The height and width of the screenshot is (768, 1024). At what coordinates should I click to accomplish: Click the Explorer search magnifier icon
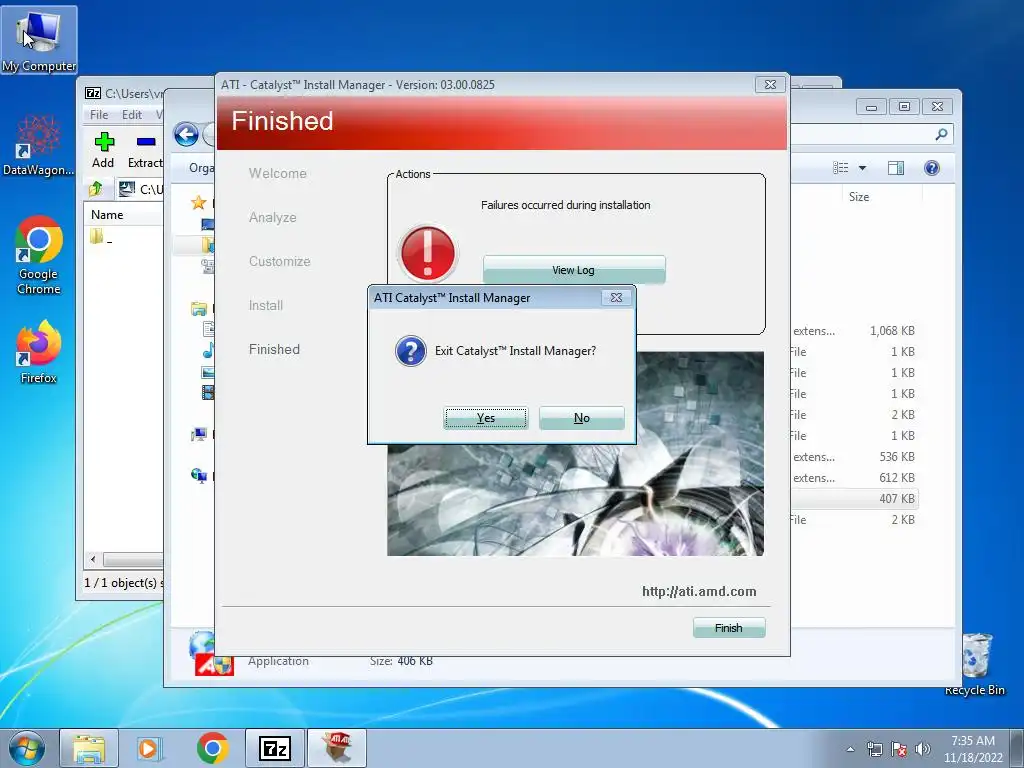(941, 135)
